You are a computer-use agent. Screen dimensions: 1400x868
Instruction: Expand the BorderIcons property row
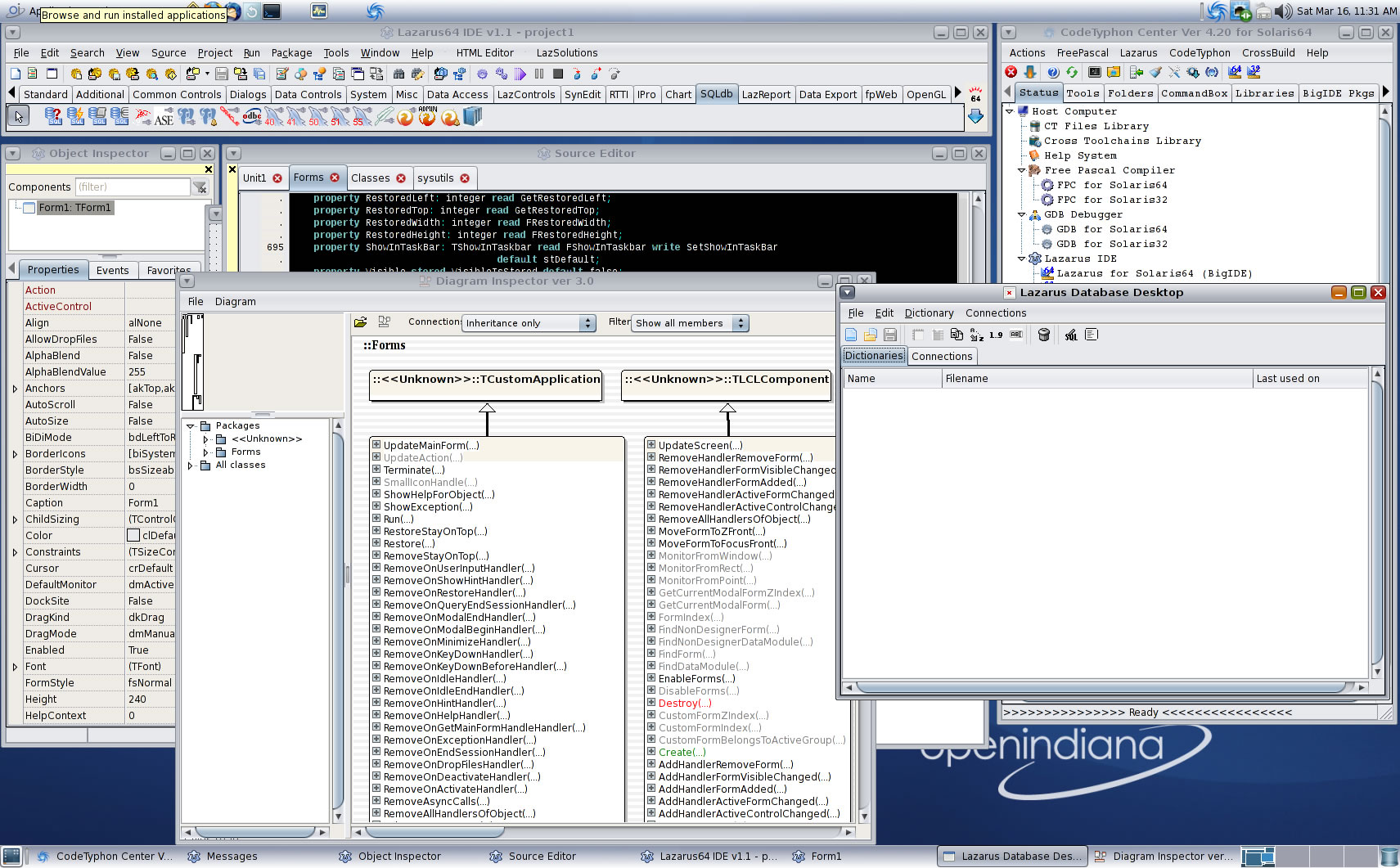pos(15,454)
